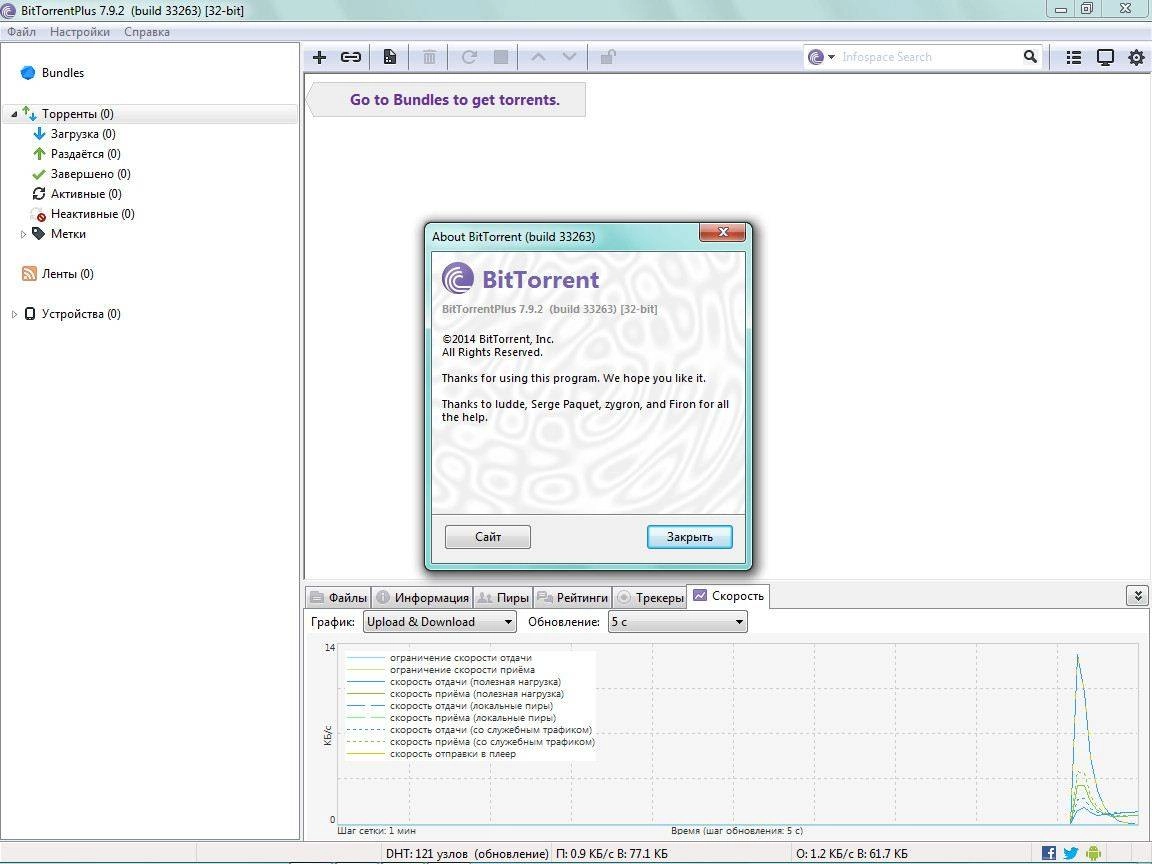Click the О: 1.2 КБ/с upload status

[x=852, y=854]
